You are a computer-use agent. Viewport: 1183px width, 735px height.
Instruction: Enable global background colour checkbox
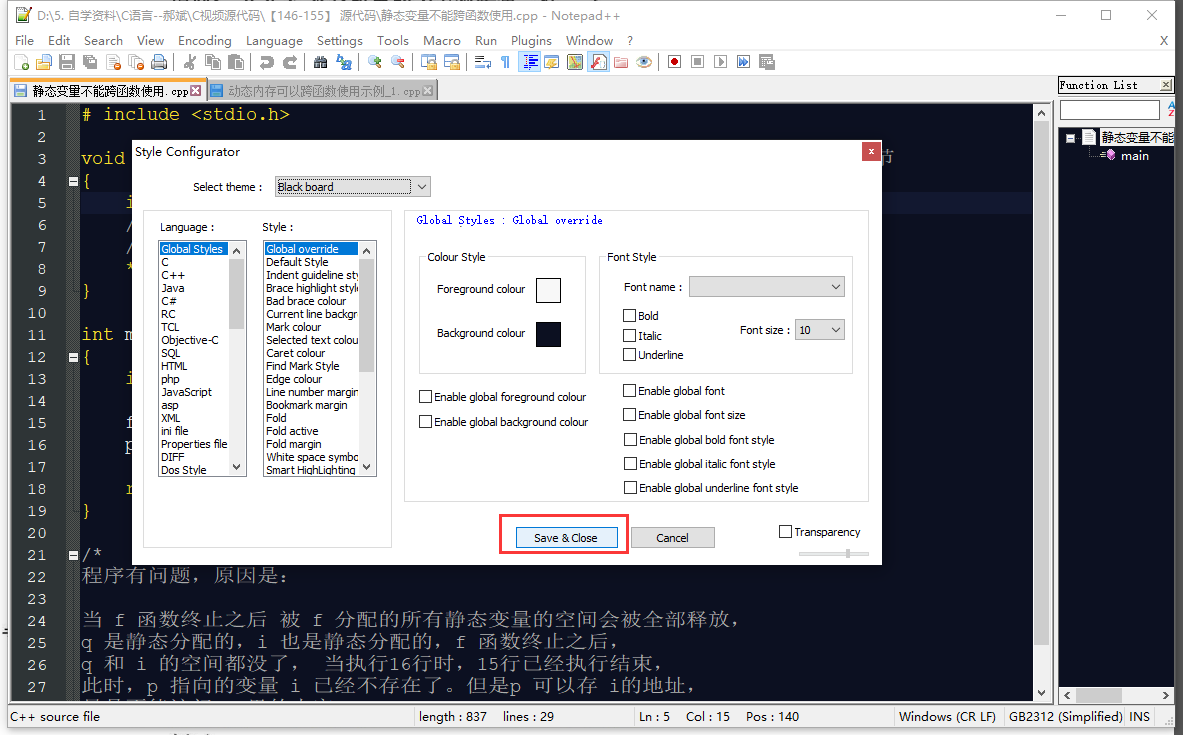click(x=426, y=422)
